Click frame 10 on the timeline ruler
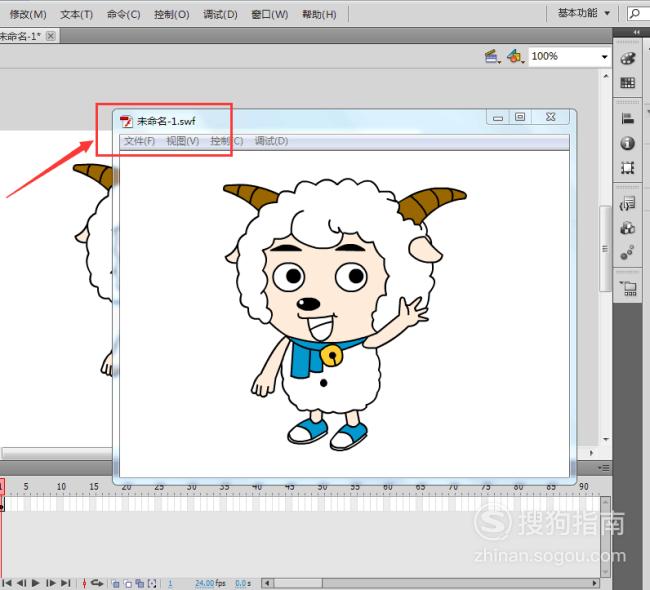 tap(61, 487)
